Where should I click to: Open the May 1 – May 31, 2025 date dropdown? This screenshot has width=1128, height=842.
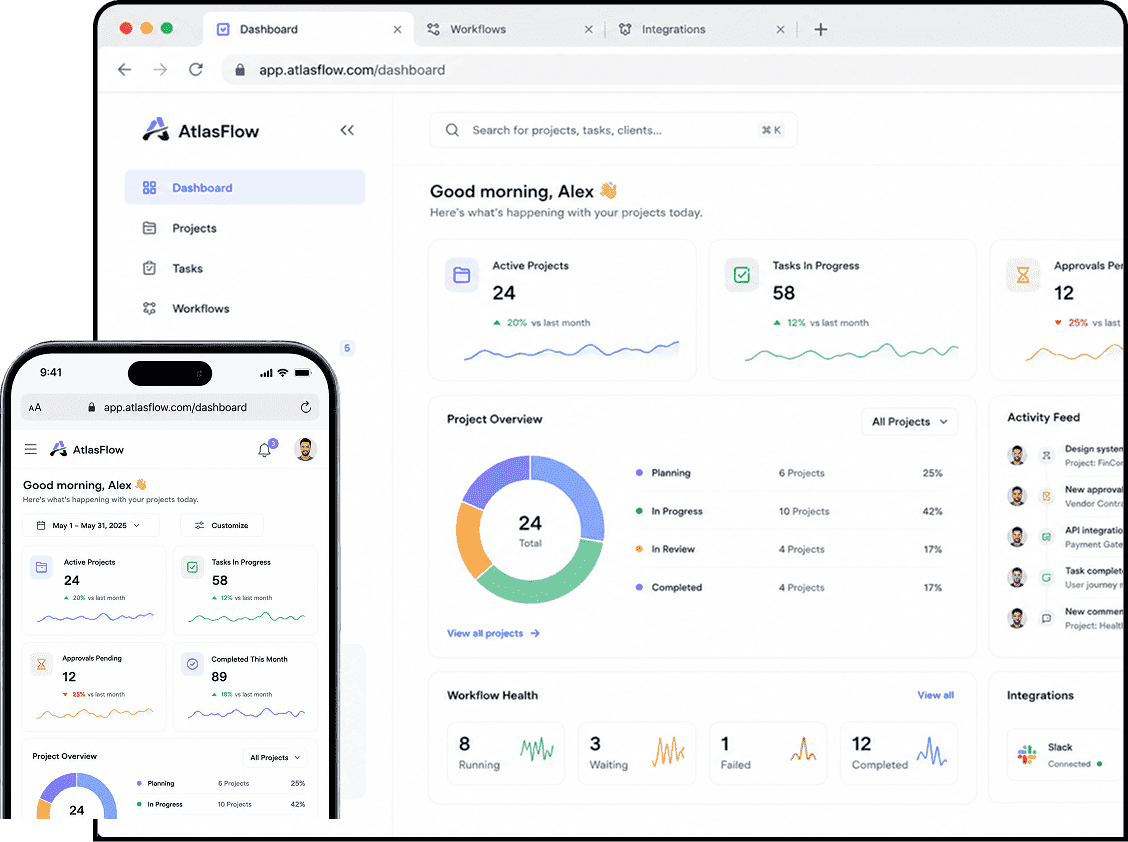tap(91, 525)
